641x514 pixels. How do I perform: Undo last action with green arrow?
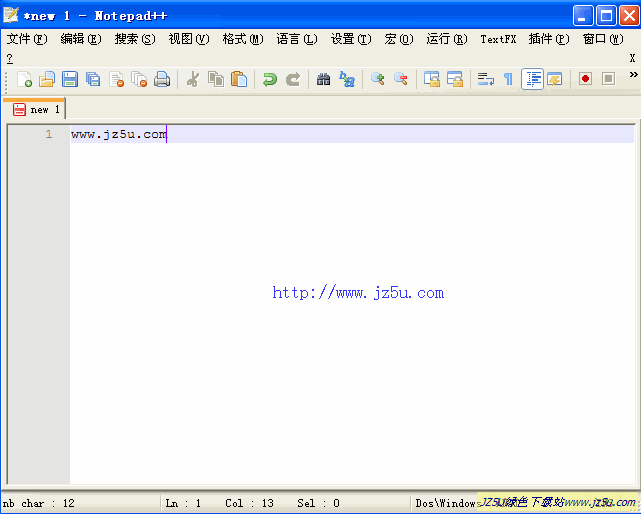coord(270,79)
